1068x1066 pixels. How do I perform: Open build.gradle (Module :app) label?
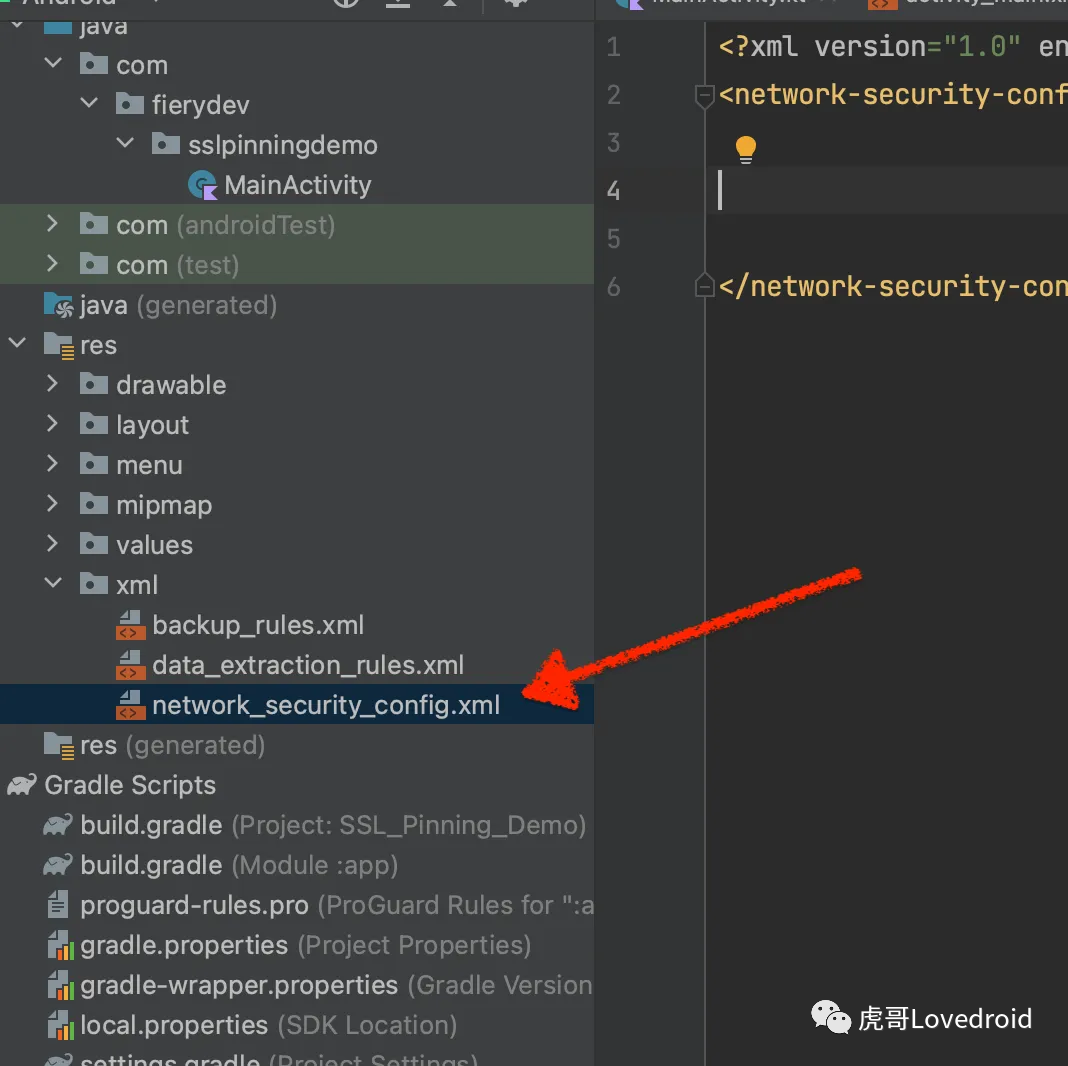pyautogui.click(x=239, y=865)
